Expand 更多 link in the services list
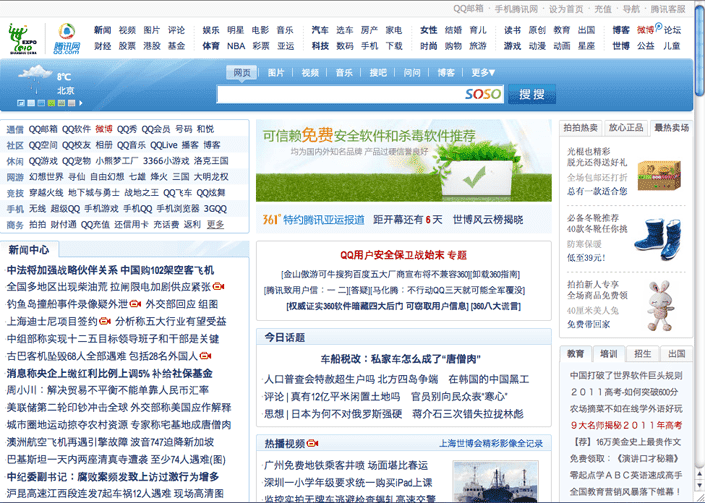The height and width of the screenshot is (503, 705). pyautogui.click(x=215, y=224)
